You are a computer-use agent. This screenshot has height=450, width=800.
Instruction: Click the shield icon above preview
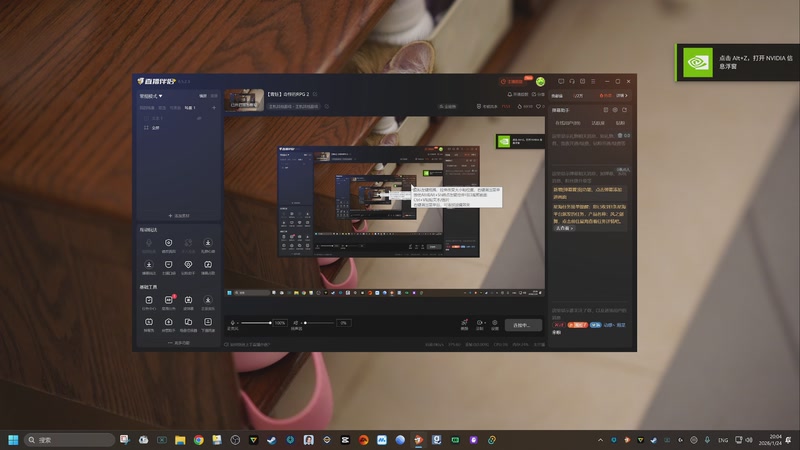[x=479, y=107]
